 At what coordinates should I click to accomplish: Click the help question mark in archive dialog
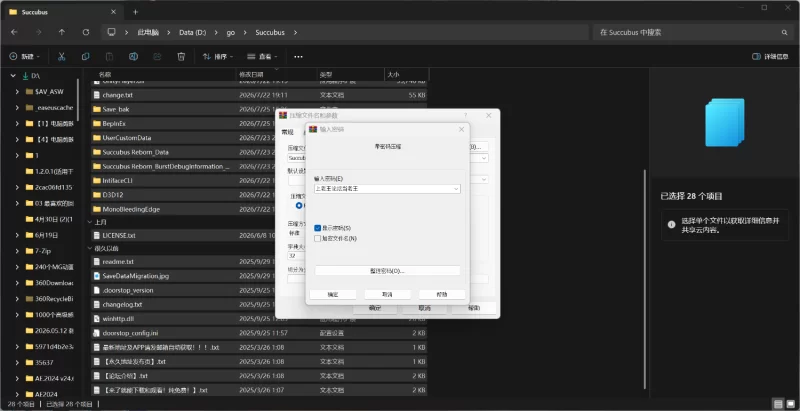click(x=465, y=116)
